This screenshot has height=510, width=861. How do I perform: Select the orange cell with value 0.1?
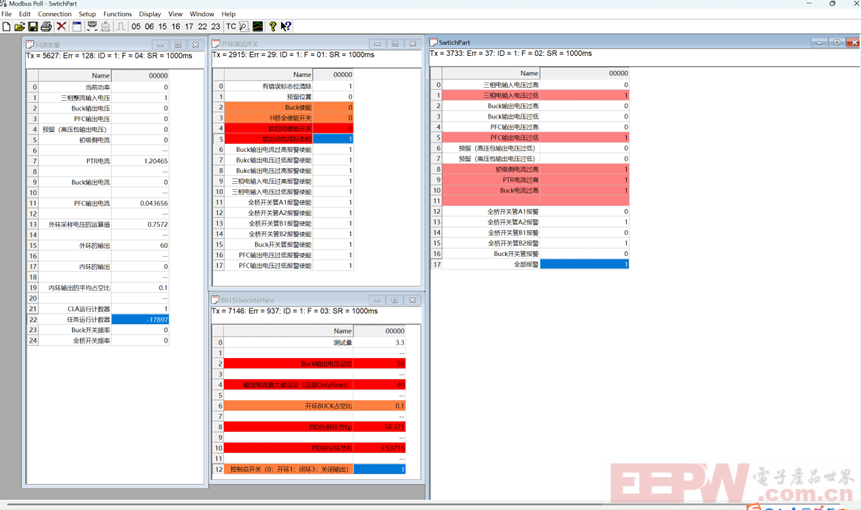[x=380, y=406]
